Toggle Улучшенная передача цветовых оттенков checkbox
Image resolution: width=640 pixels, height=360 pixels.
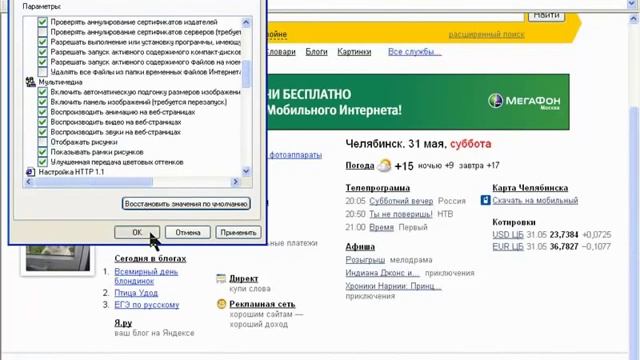click(x=42, y=162)
